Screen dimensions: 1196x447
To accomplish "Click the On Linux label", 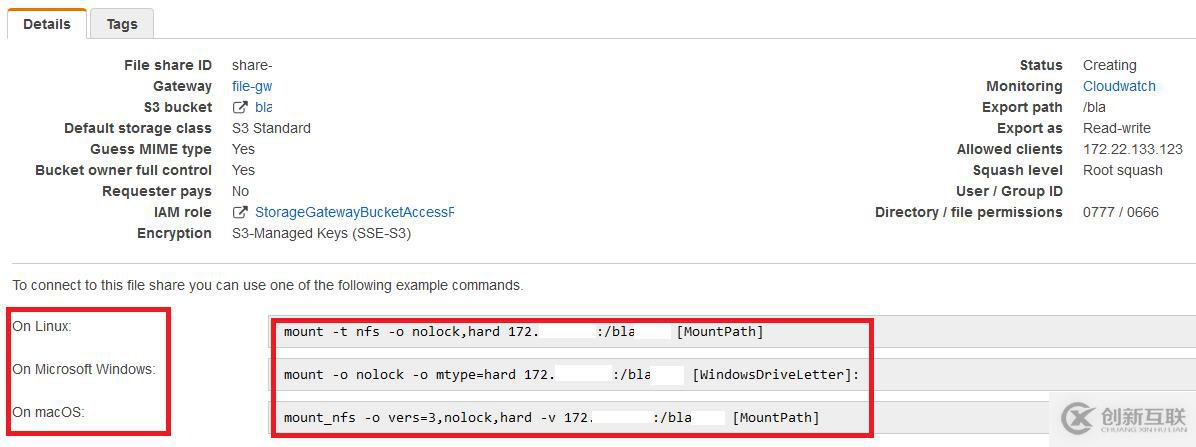I will 42,326.
